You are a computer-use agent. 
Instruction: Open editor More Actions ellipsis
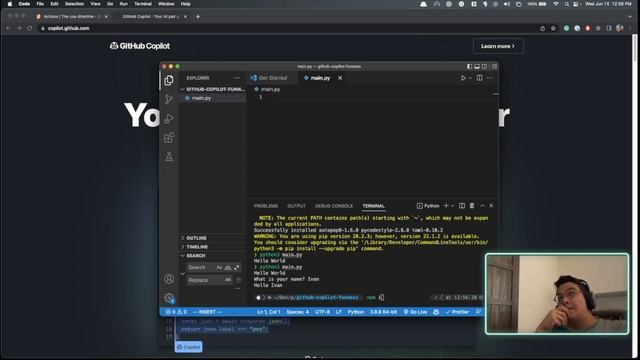coord(490,78)
